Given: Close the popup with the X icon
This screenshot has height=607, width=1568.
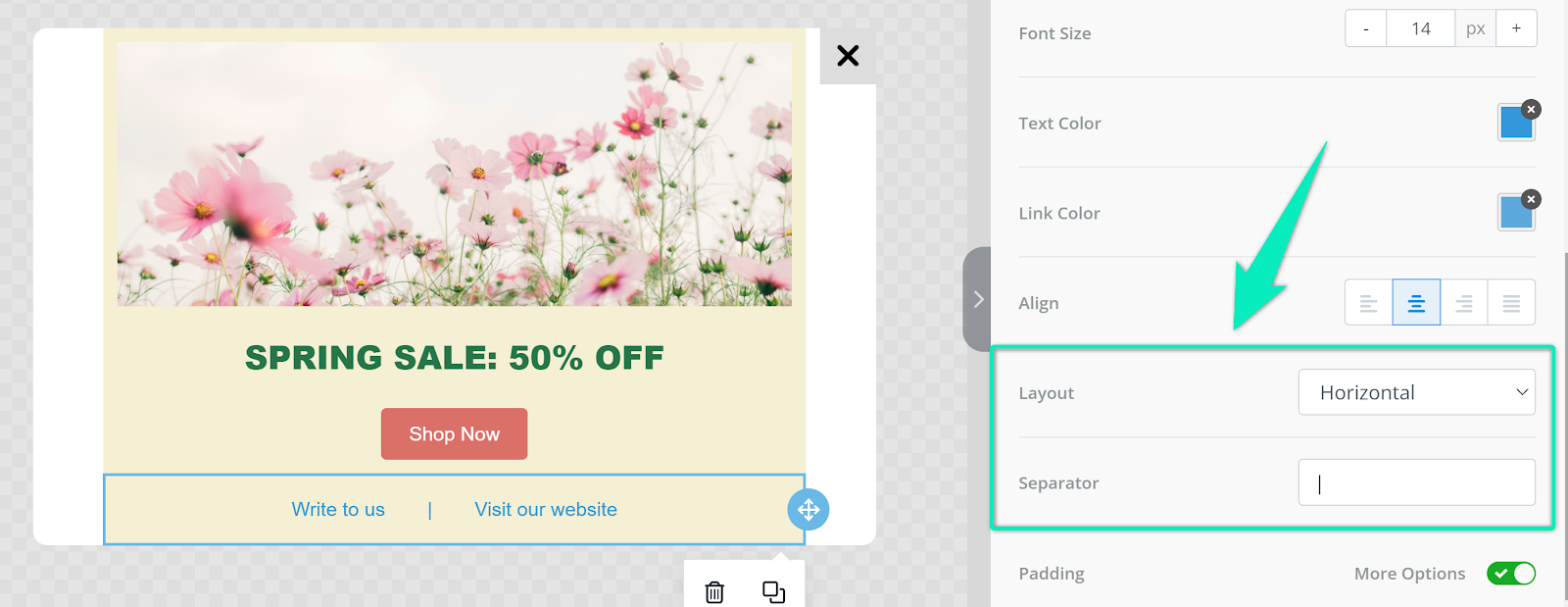Looking at the screenshot, I should [848, 56].
